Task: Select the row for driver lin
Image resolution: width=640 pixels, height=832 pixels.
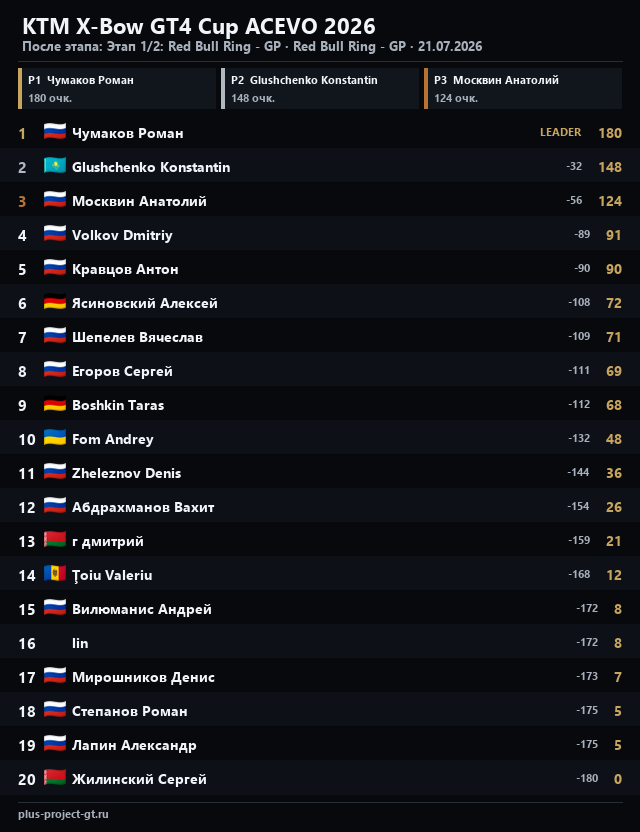Action: tap(320, 643)
